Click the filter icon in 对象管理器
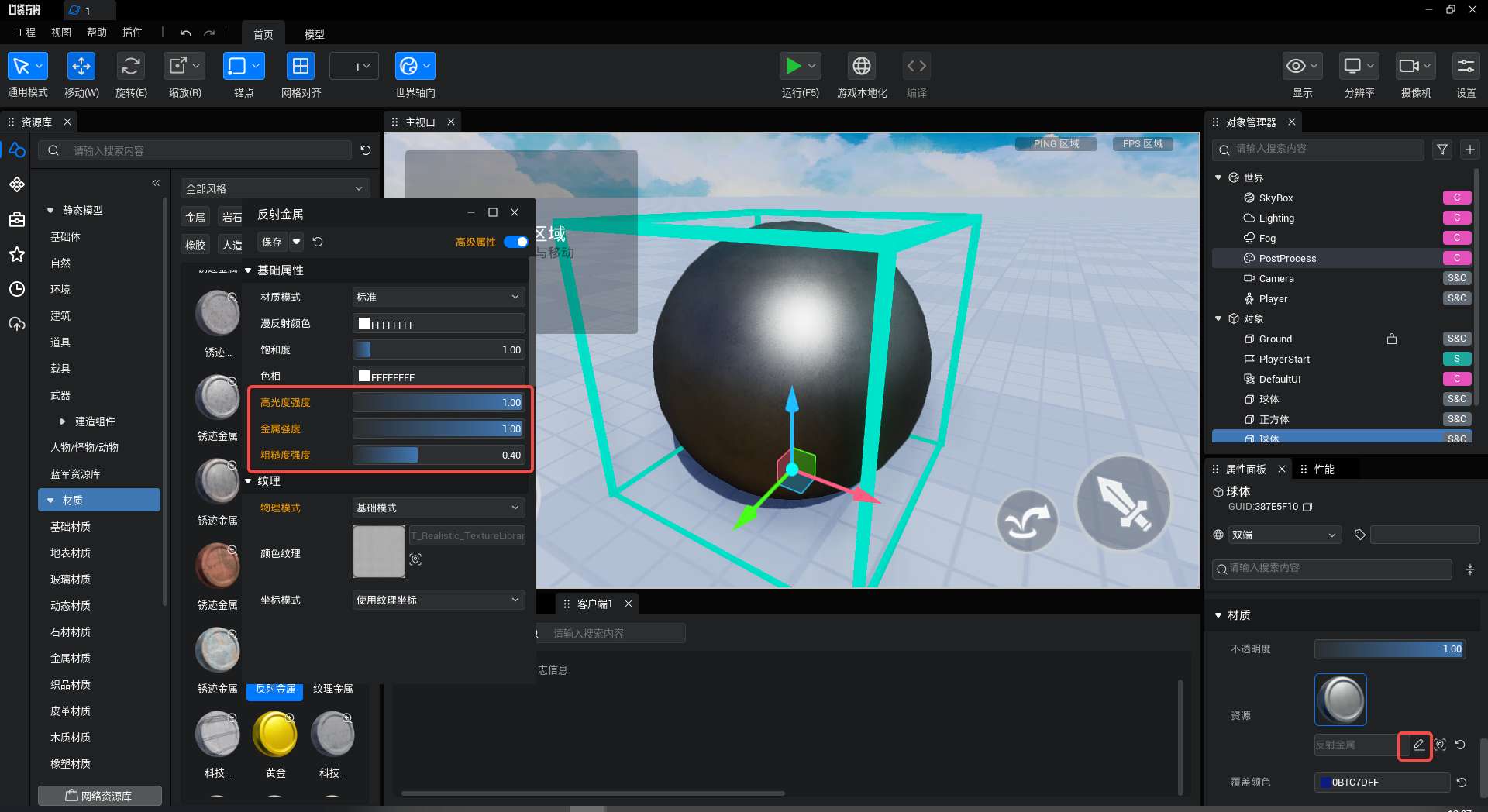The image size is (1488, 812). tap(1442, 150)
